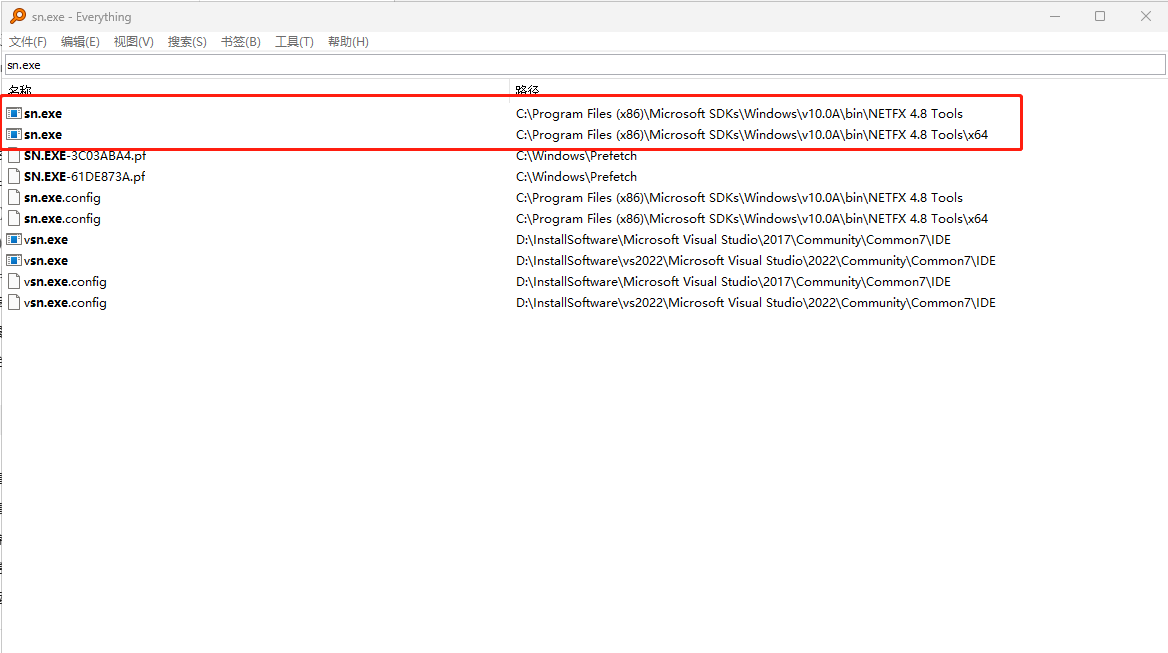Click icon of vsn.exe.config in Visual Studio 2022
Viewport: 1168px width, 653px height.
pos(13,302)
